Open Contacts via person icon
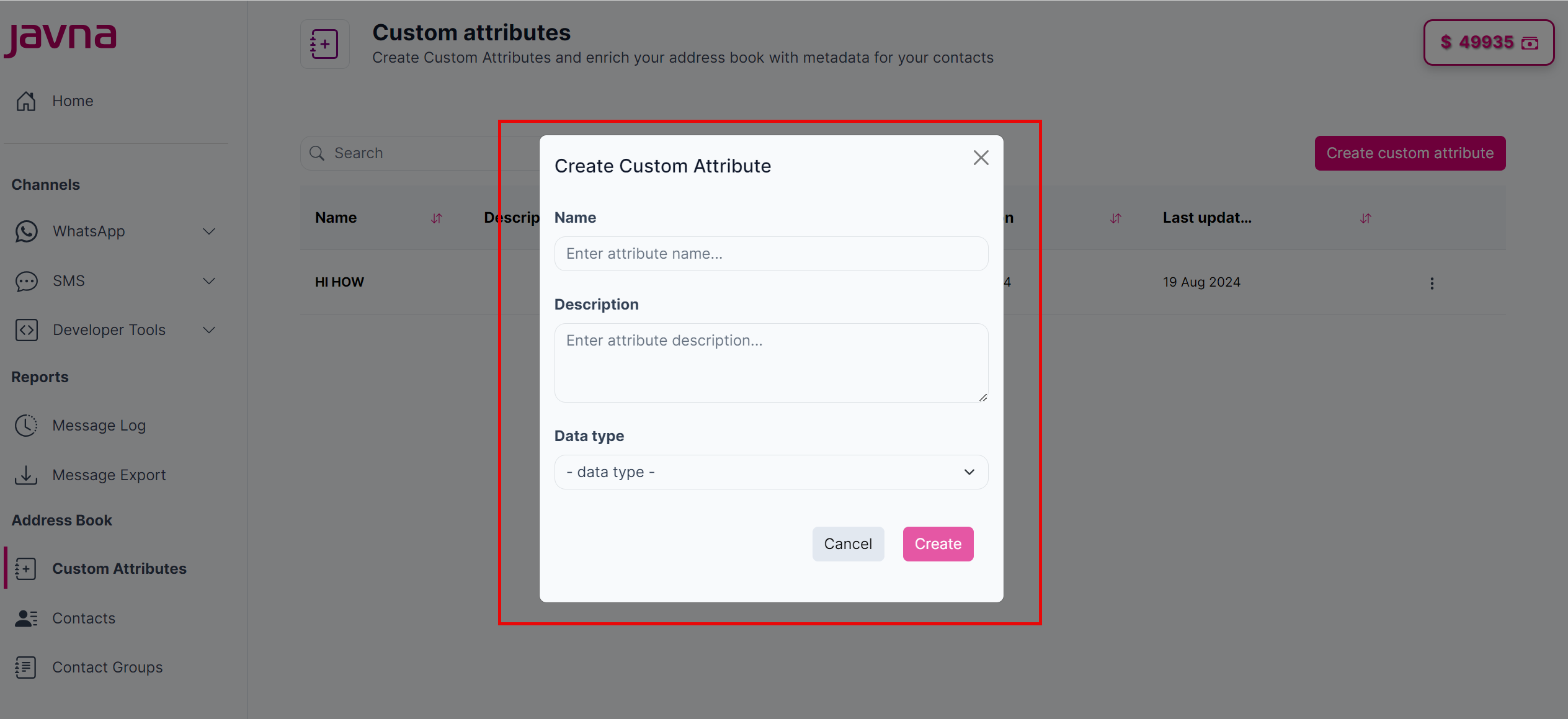Image resolution: width=1568 pixels, height=719 pixels. (x=25, y=618)
